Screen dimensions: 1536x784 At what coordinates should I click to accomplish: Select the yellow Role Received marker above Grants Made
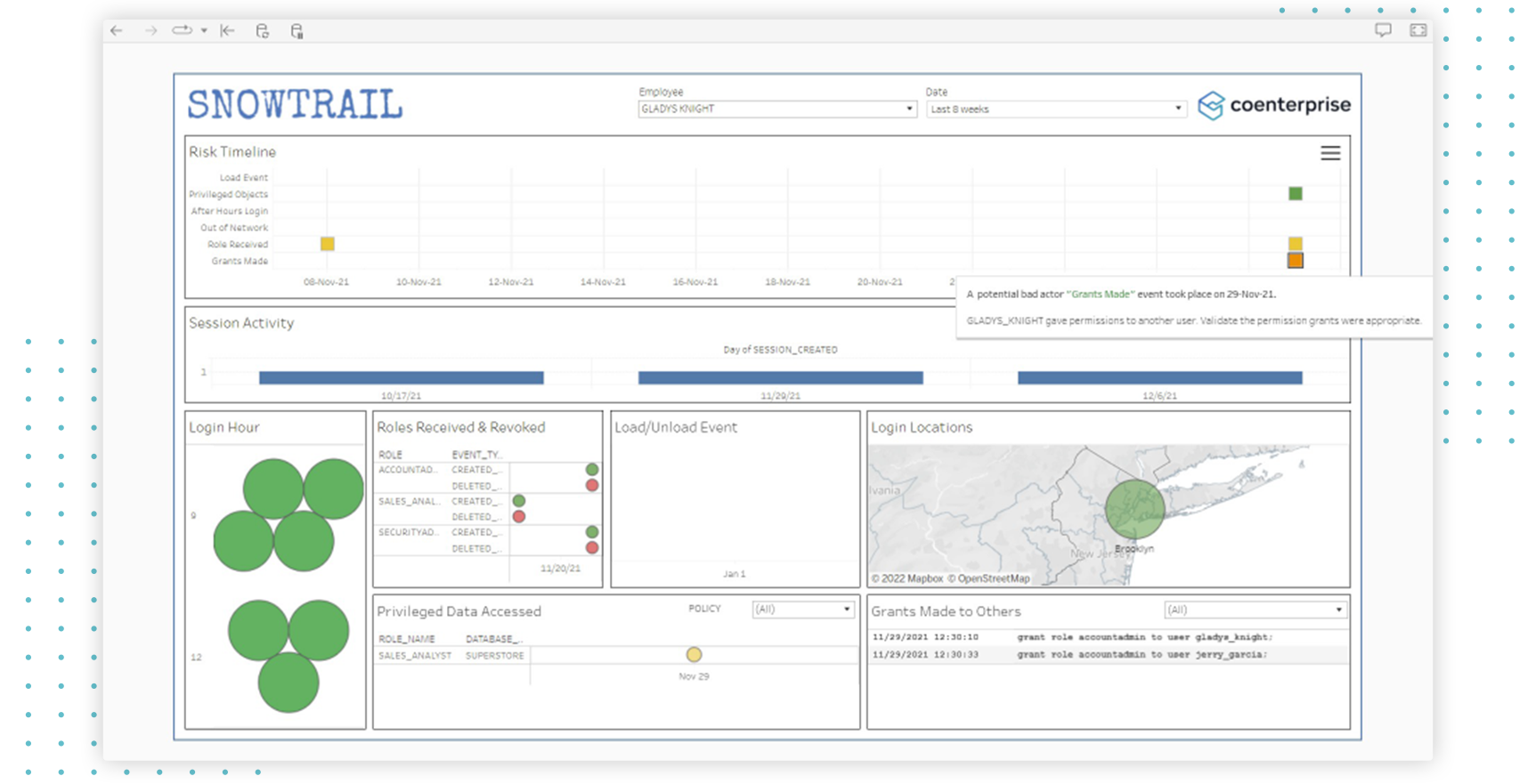(1296, 243)
